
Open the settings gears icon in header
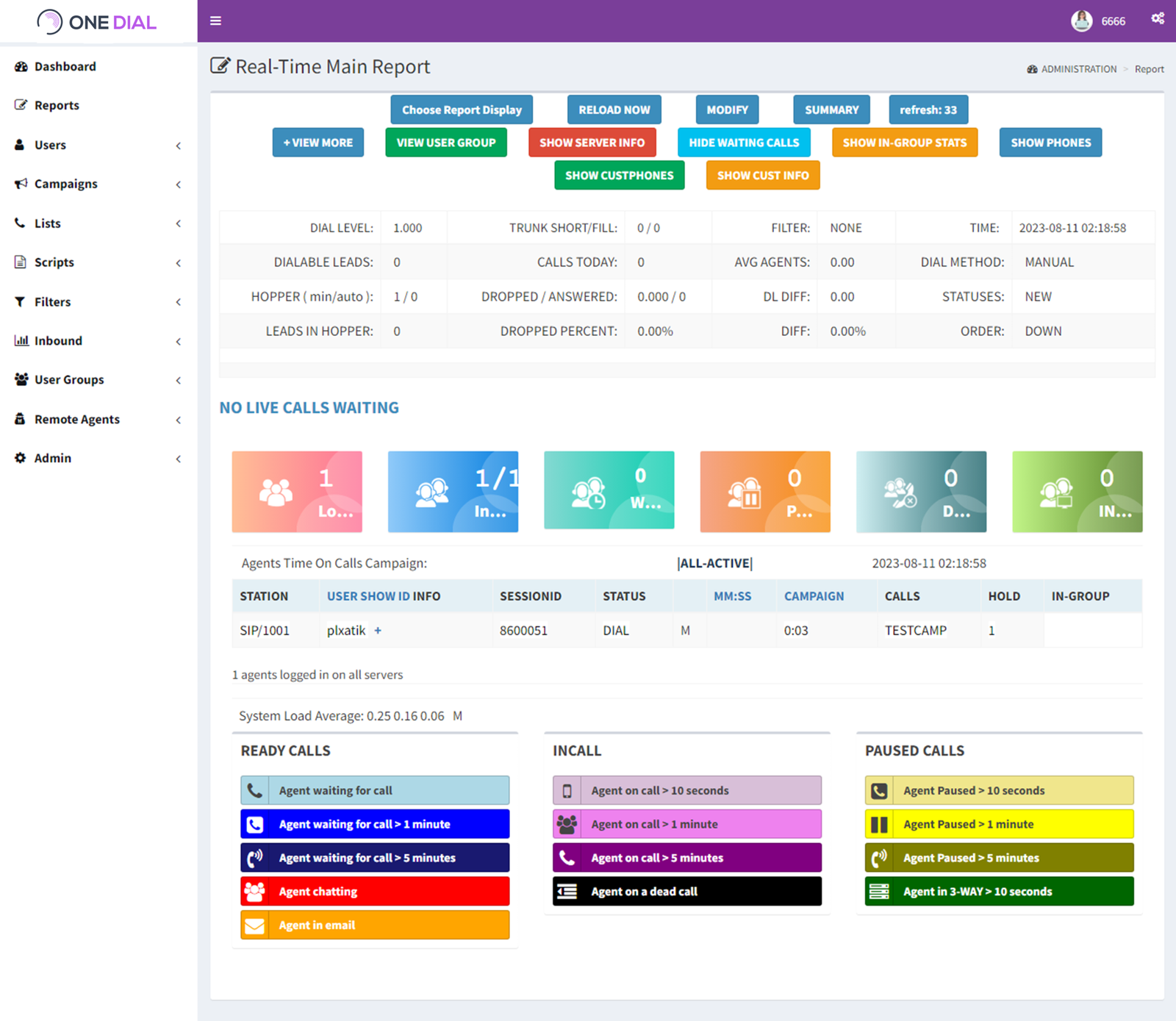(1158, 18)
